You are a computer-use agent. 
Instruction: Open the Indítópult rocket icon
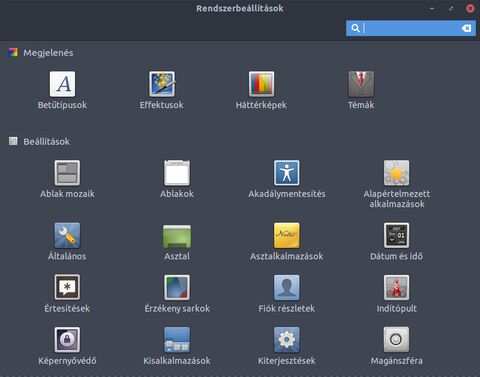pyautogui.click(x=396, y=287)
